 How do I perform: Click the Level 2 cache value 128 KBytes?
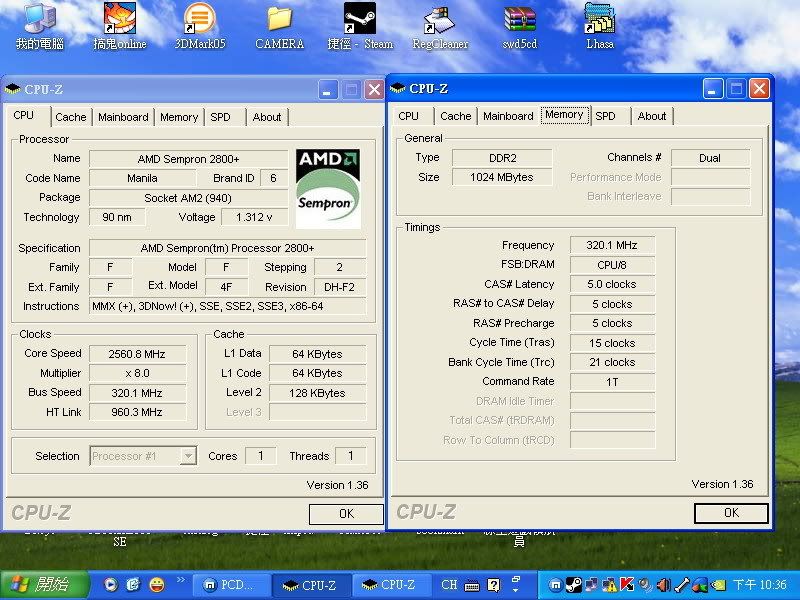point(317,393)
